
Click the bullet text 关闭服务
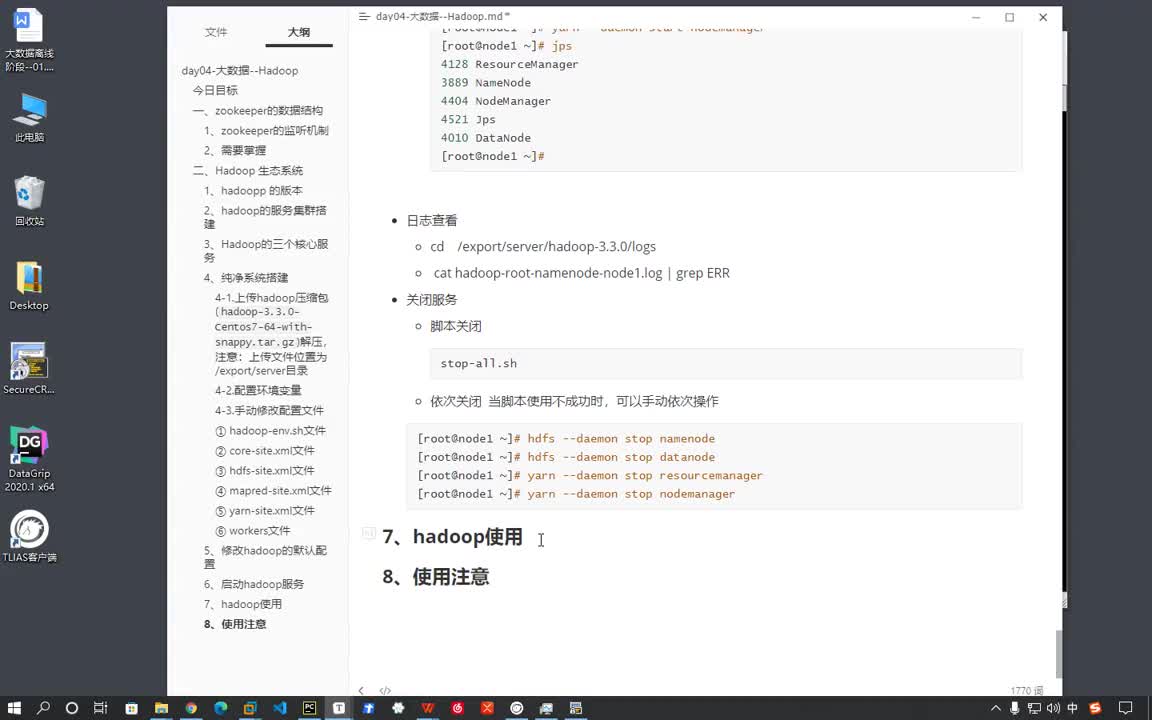(x=431, y=300)
